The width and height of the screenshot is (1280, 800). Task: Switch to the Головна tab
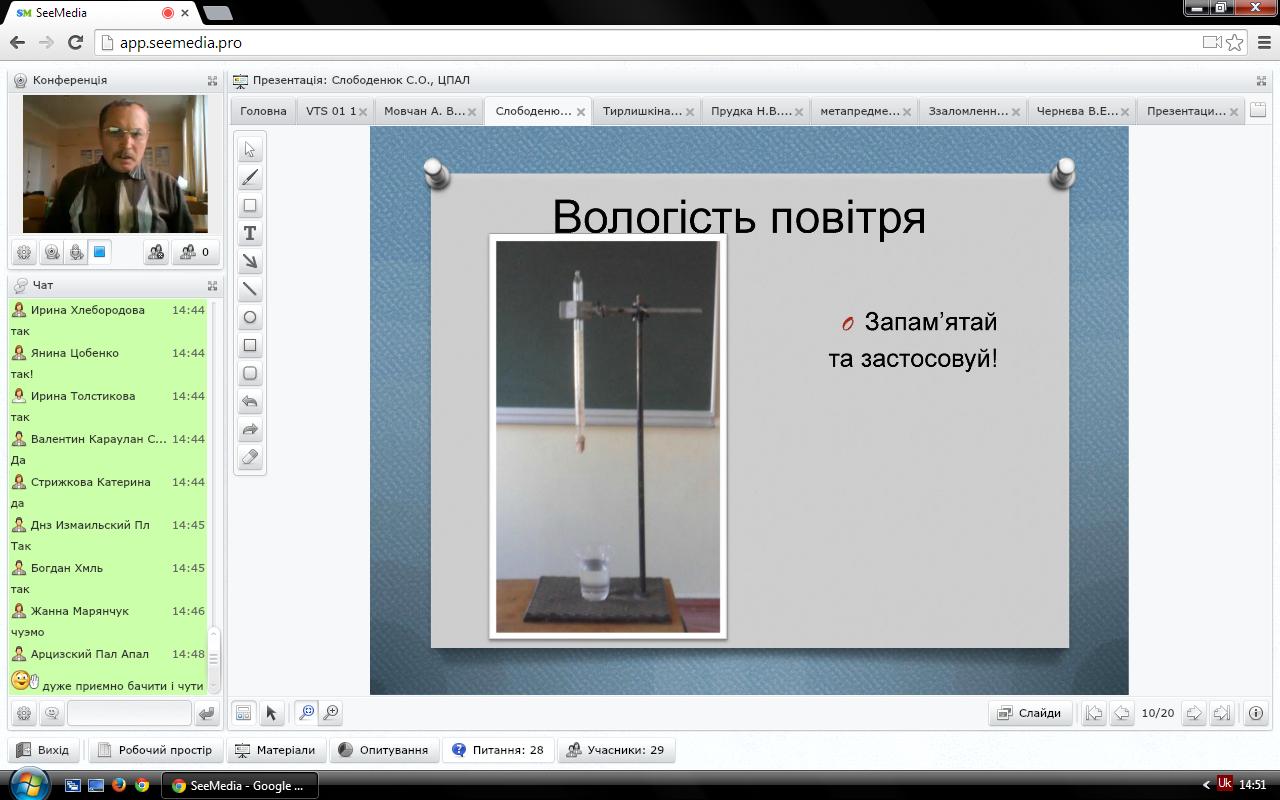pos(263,111)
